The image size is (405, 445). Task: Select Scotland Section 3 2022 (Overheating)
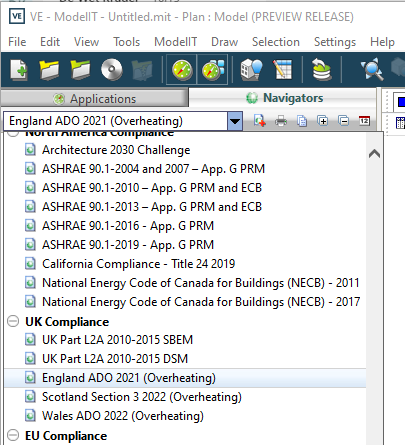(x=142, y=397)
